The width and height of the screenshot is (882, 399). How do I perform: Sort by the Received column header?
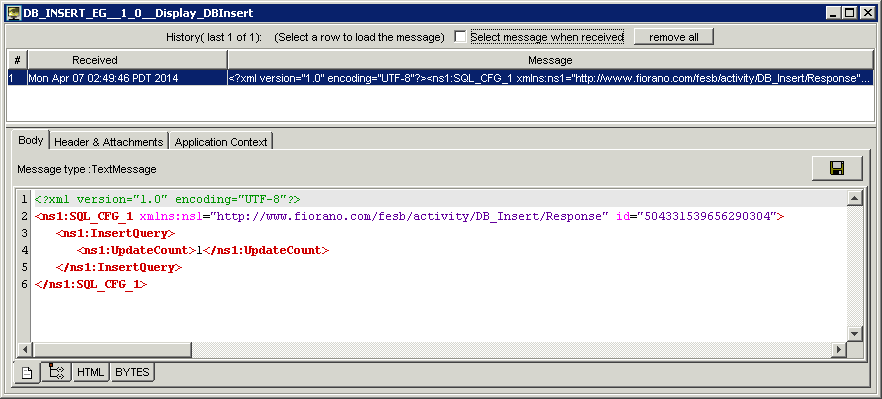click(128, 60)
